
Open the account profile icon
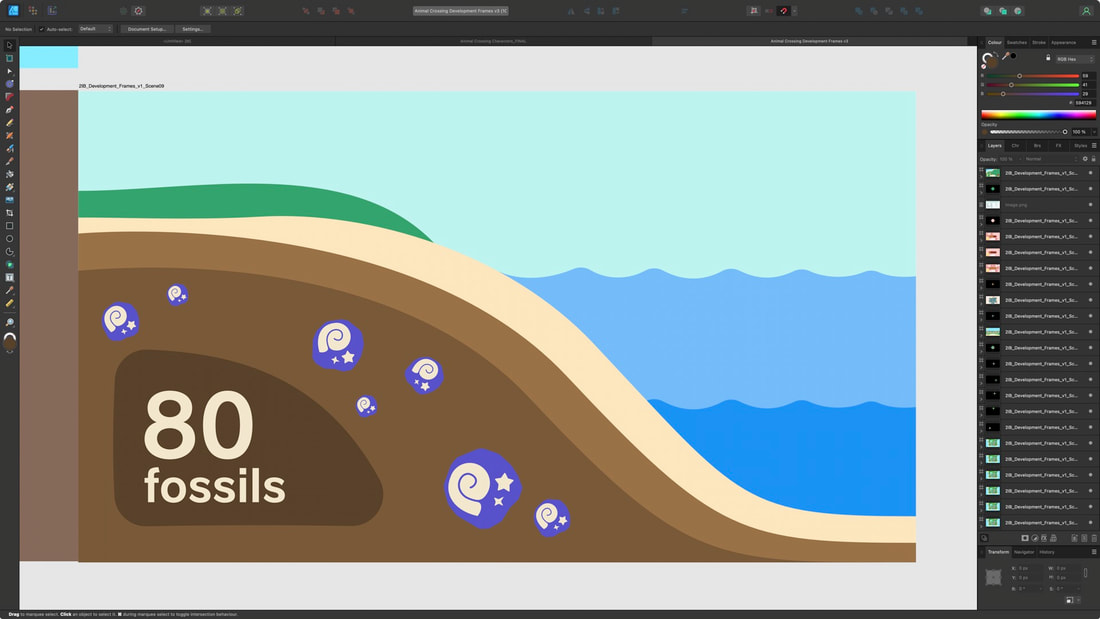[1086, 11]
